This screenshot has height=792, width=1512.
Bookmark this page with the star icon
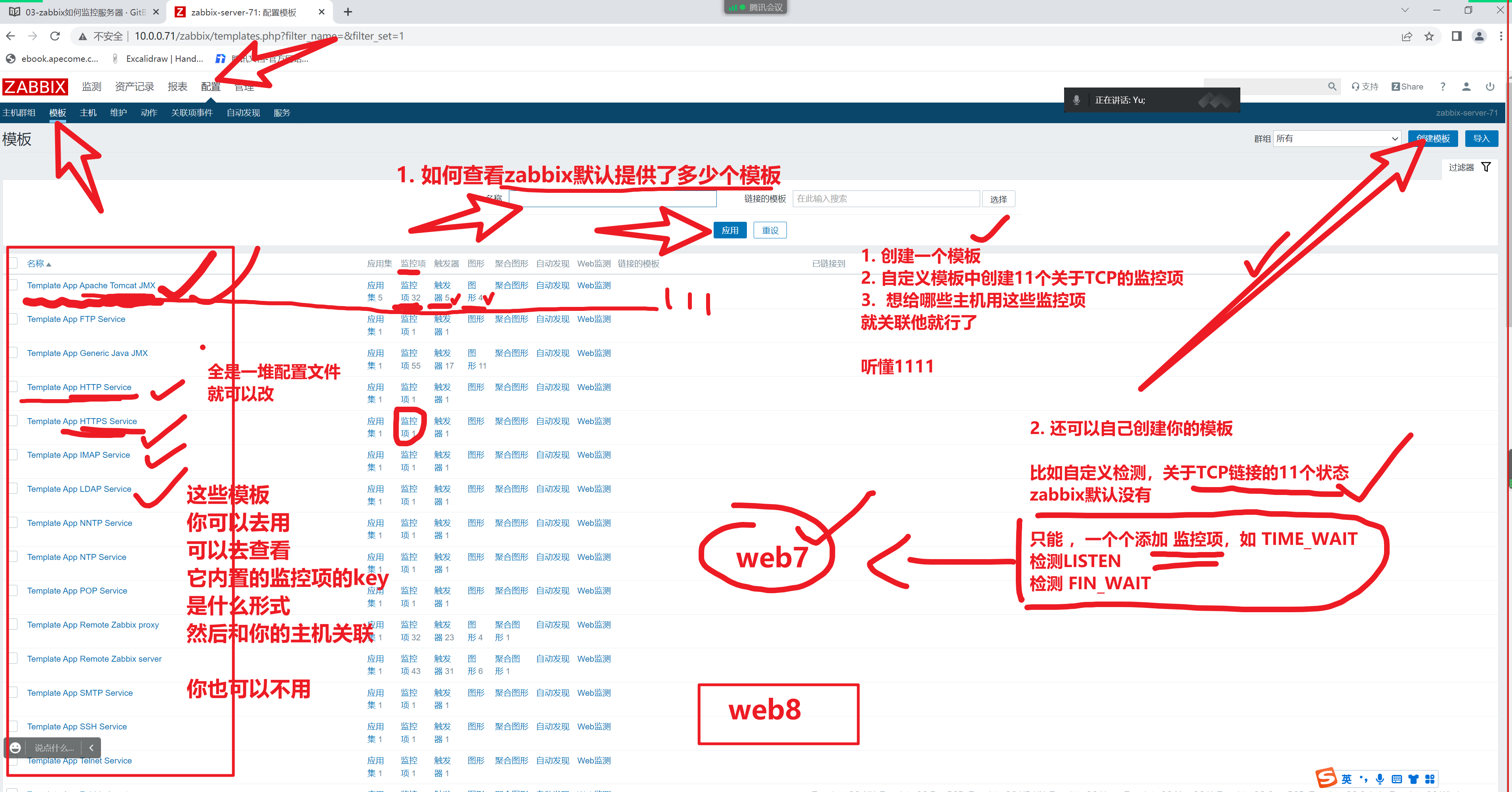pyautogui.click(x=1429, y=36)
